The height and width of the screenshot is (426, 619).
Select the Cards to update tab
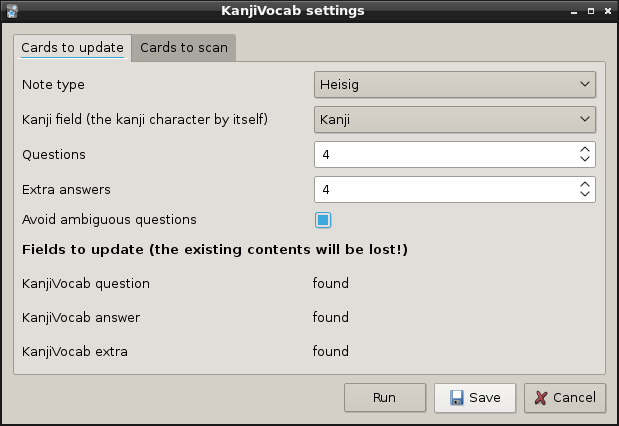point(72,48)
